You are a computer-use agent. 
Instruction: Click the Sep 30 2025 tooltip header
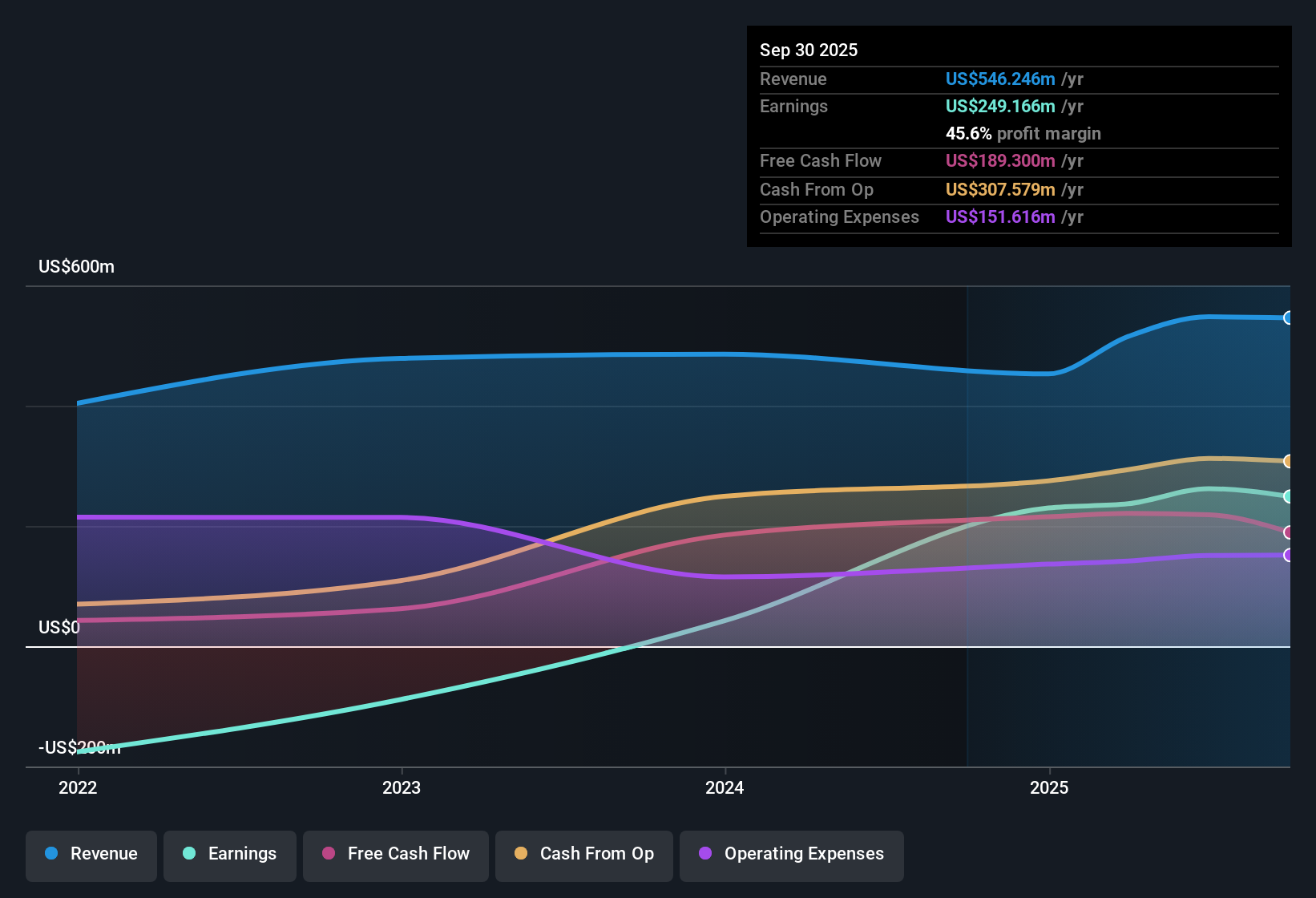point(809,50)
